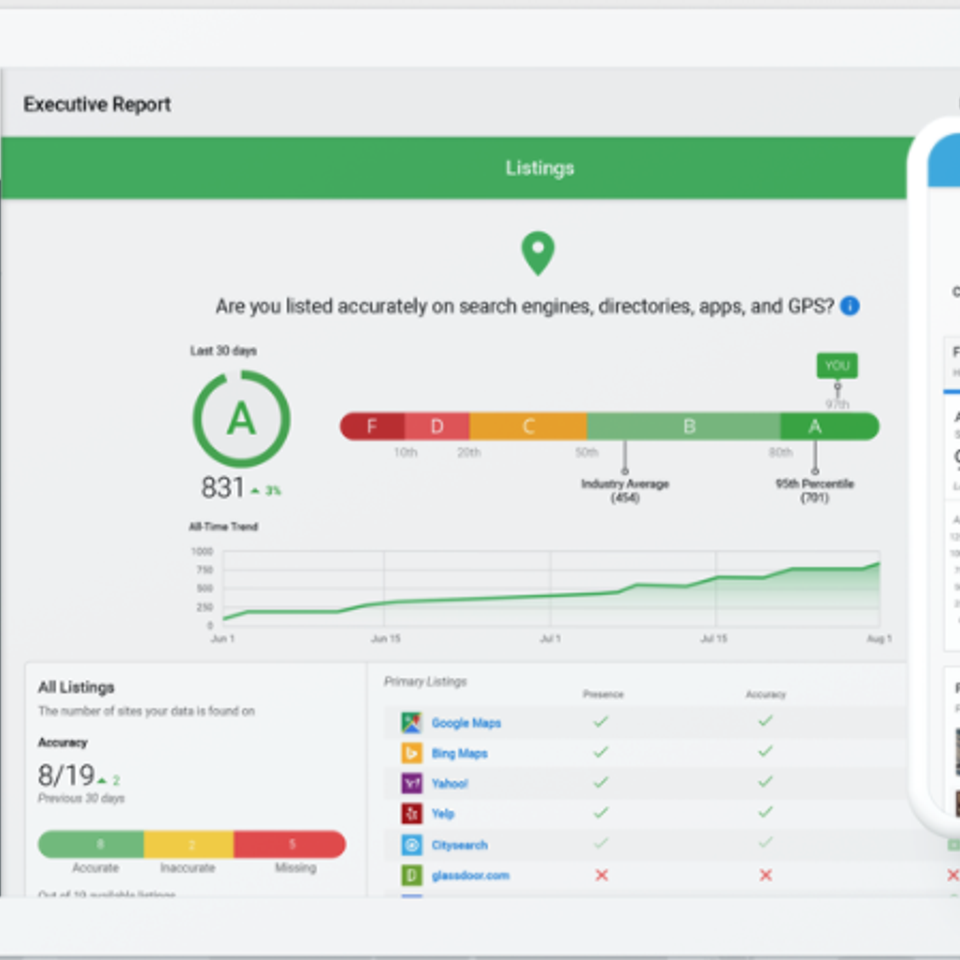Viewport: 960px width, 960px height.
Task: Click the Executive Report title
Action: click(x=97, y=105)
